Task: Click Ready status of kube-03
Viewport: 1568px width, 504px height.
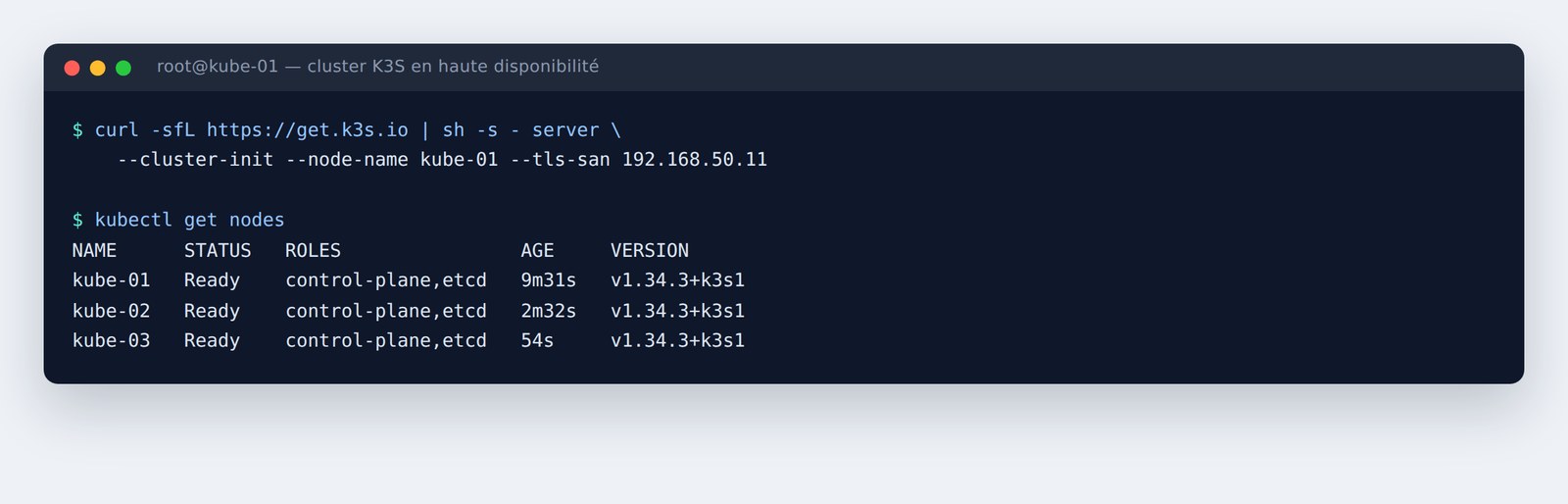Action: pyautogui.click(x=212, y=341)
